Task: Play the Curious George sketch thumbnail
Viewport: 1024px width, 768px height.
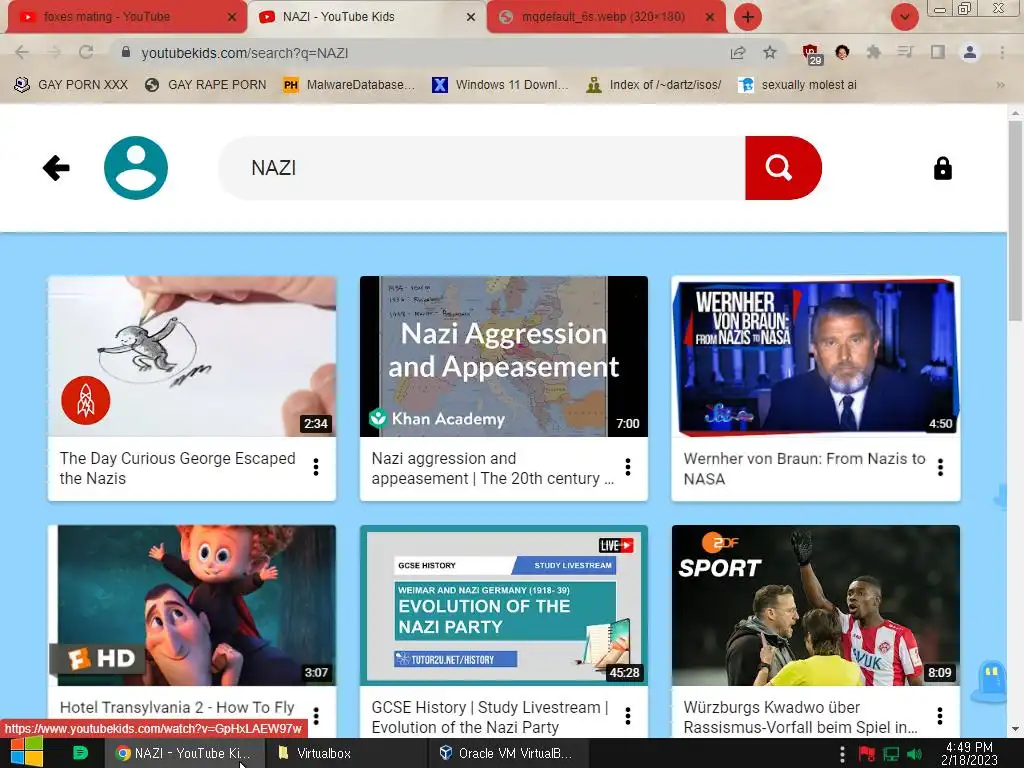Action: tap(192, 357)
